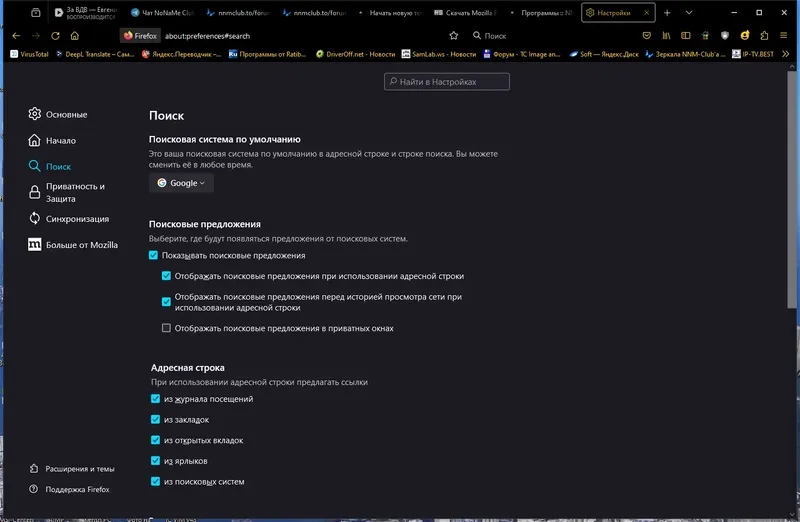Expand the list all tabs chevron
This screenshot has width=800, height=522.
[689, 13]
